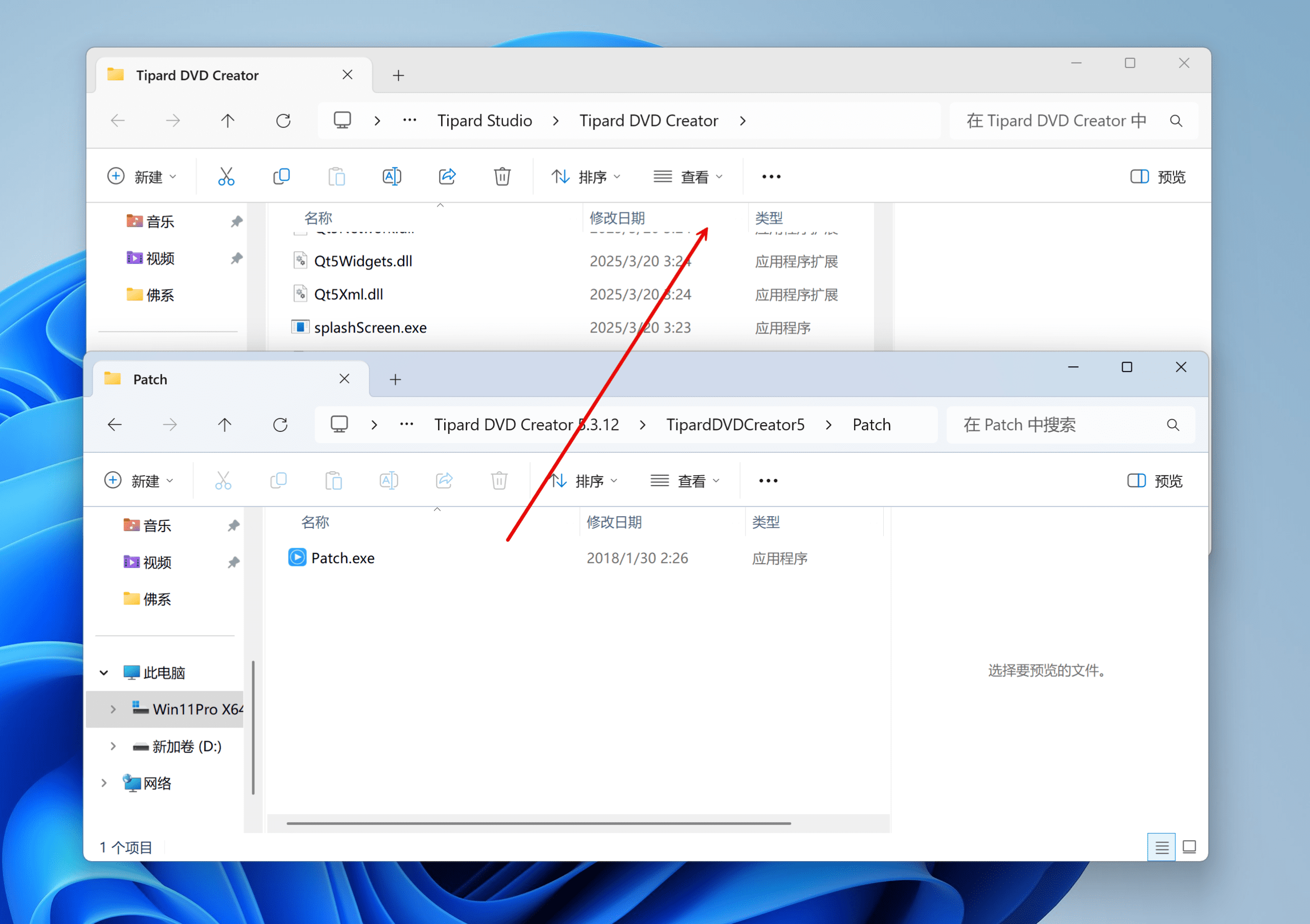Toggle the preview pane in Patch window
The height and width of the screenshot is (924, 1310).
pyautogui.click(x=1155, y=481)
